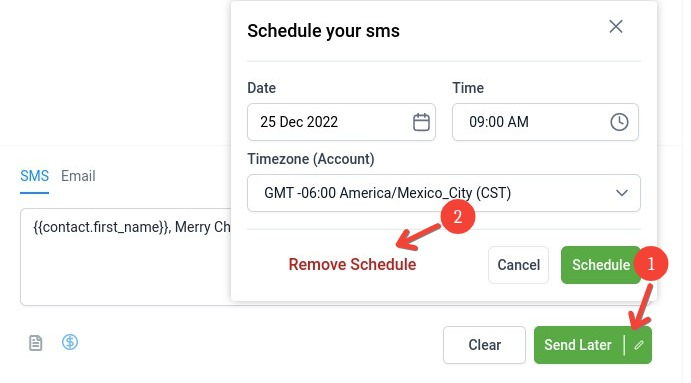Switch to the Email tab

[78, 176]
